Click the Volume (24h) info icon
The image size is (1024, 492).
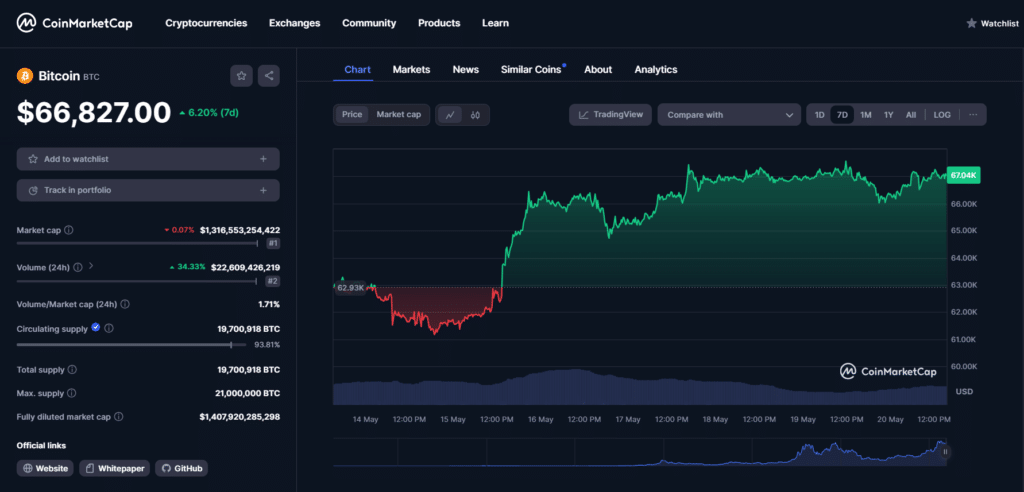(78, 267)
